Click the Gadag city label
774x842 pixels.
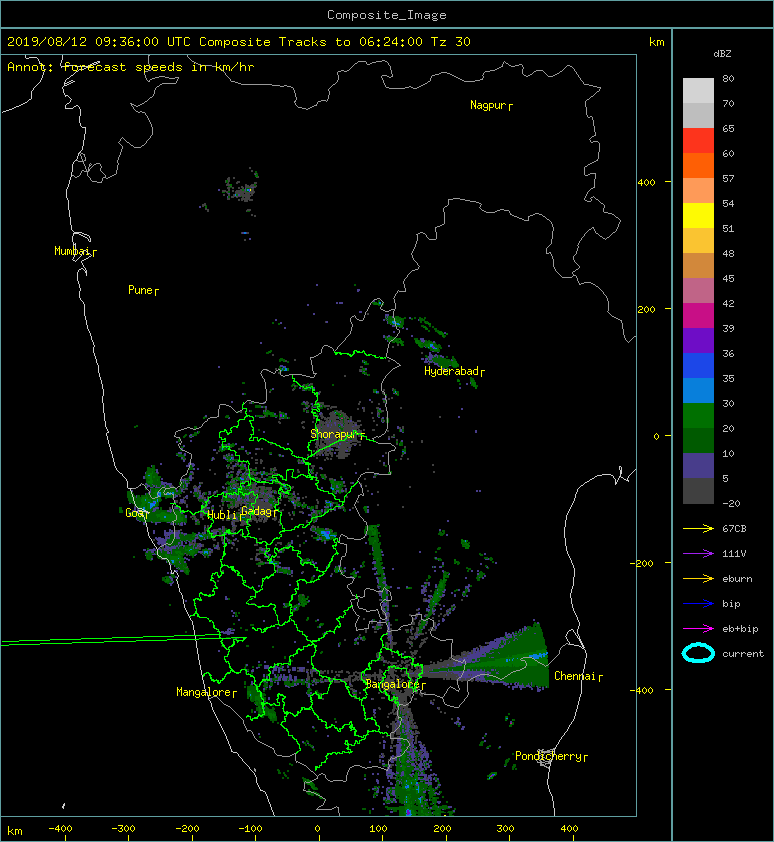click(259, 511)
